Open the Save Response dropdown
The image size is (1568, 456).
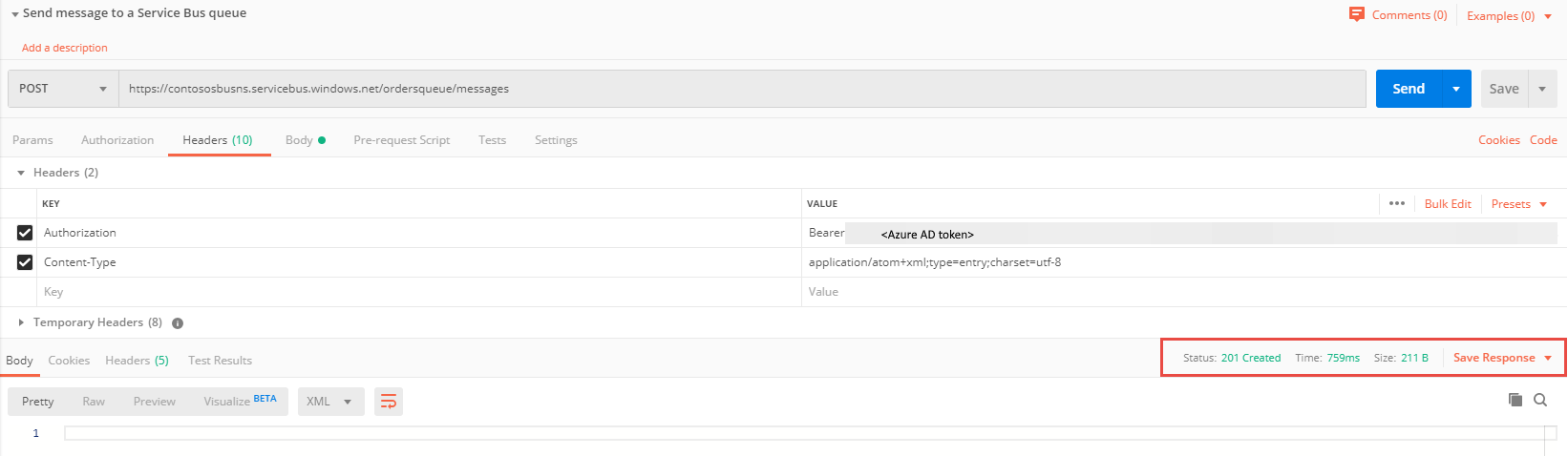tap(1502, 358)
